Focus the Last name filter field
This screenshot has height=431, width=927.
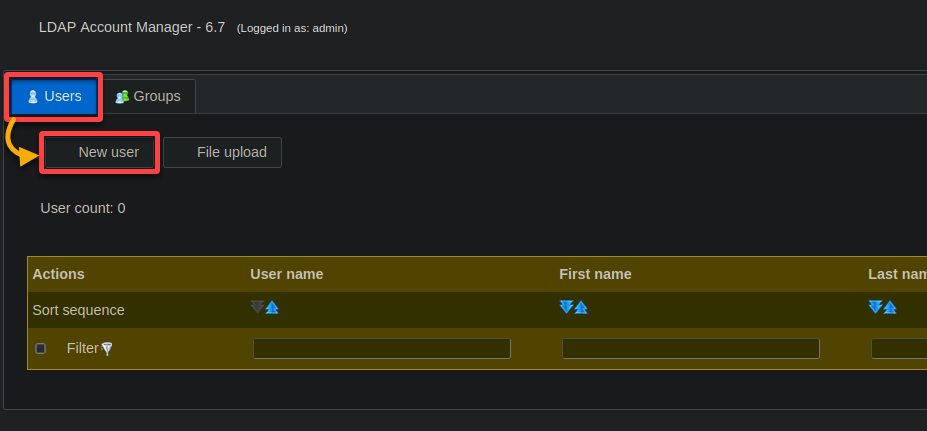click(x=899, y=349)
